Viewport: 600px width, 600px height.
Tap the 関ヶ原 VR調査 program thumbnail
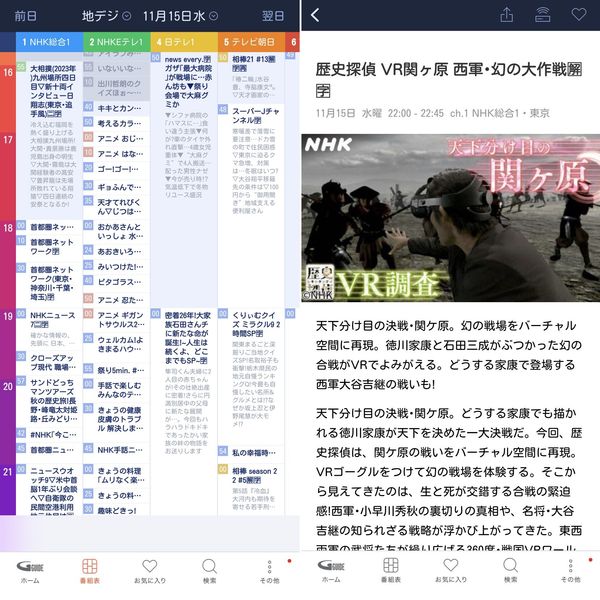(x=450, y=218)
